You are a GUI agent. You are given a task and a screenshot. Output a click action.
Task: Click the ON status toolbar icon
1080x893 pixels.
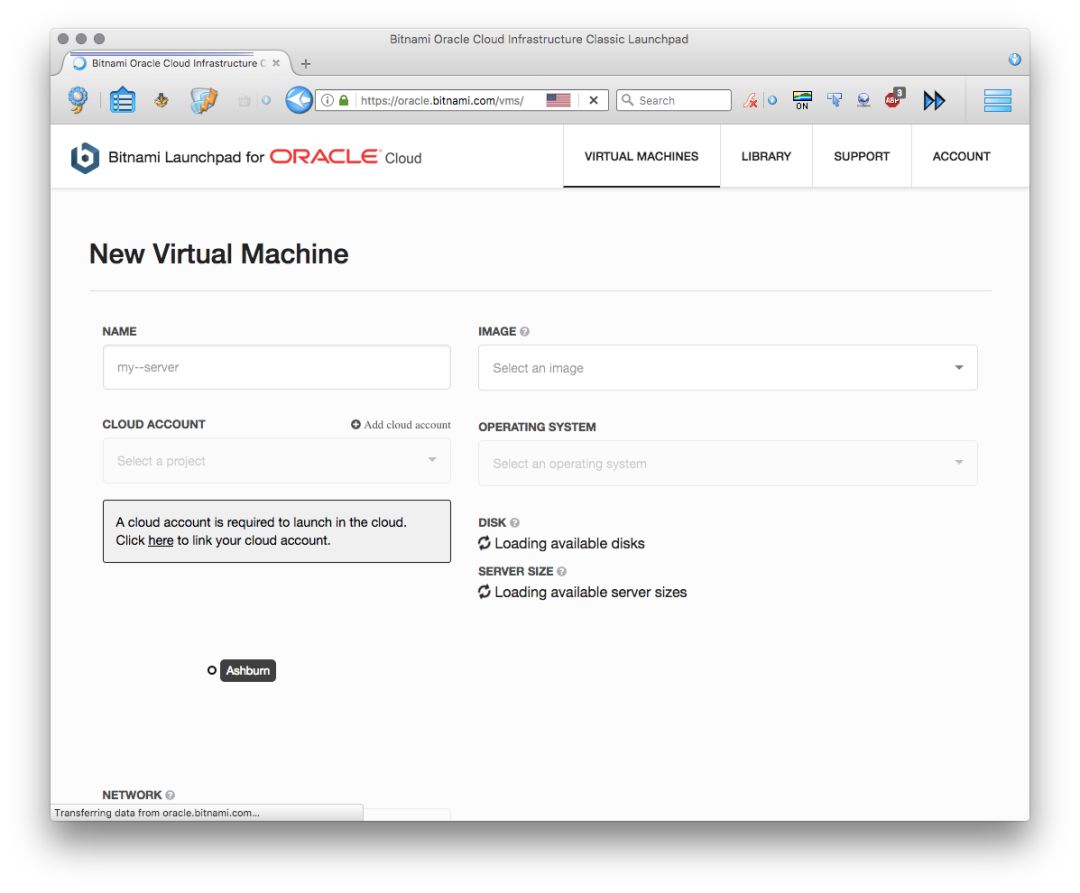pos(802,101)
